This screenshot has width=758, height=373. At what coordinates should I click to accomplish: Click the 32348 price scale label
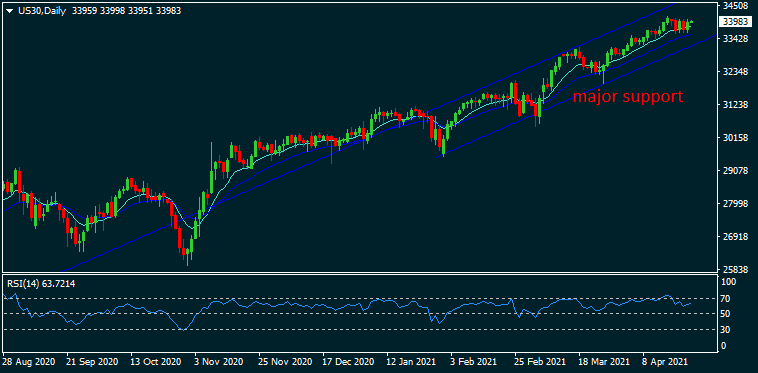point(736,72)
